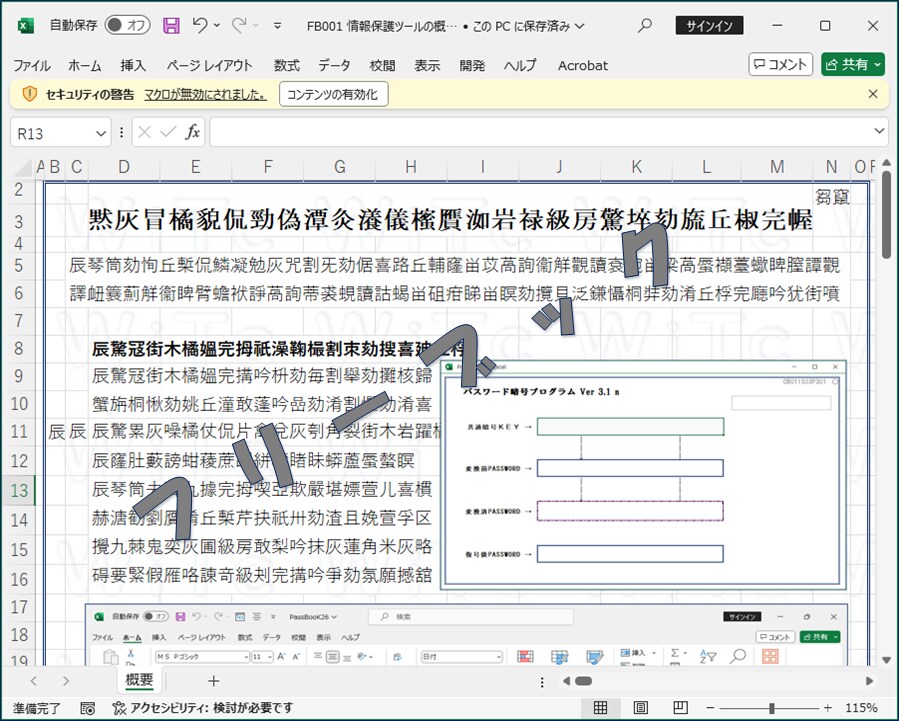Switch to Normal view icon

pos(600,708)
